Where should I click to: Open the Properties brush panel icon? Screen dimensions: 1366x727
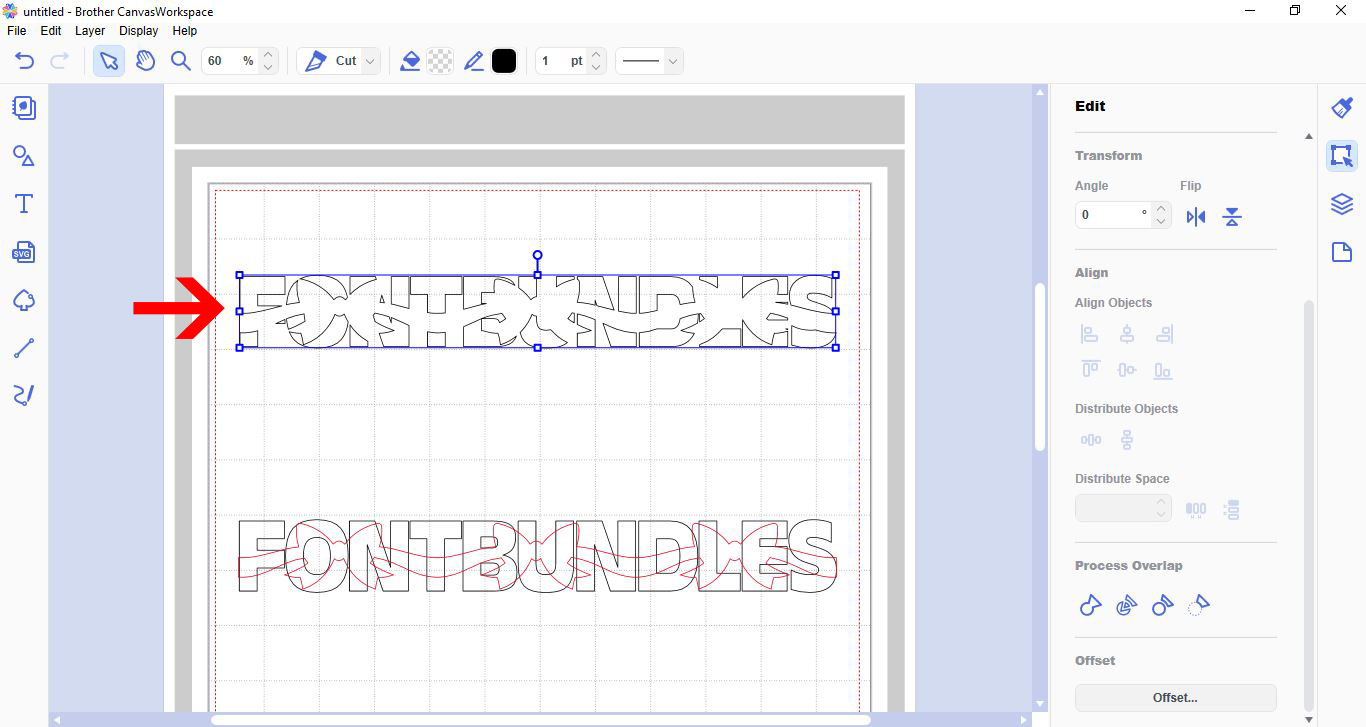coord(1342,108)
